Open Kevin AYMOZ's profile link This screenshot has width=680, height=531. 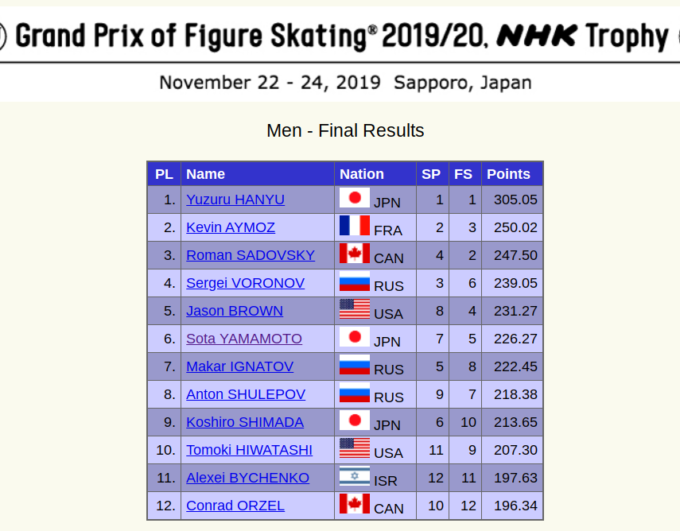click(x=231, y=227)
